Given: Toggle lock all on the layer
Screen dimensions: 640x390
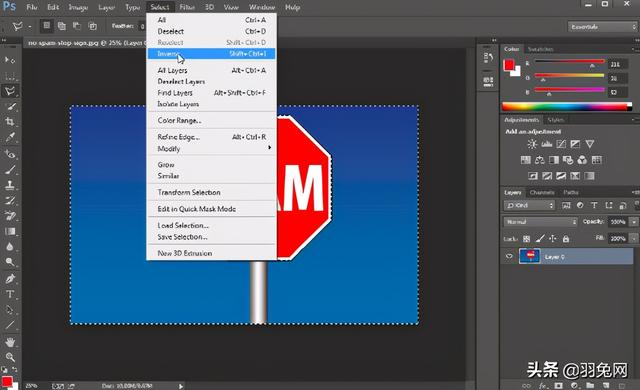Looking at the screenshot, I should coord(566,239).
